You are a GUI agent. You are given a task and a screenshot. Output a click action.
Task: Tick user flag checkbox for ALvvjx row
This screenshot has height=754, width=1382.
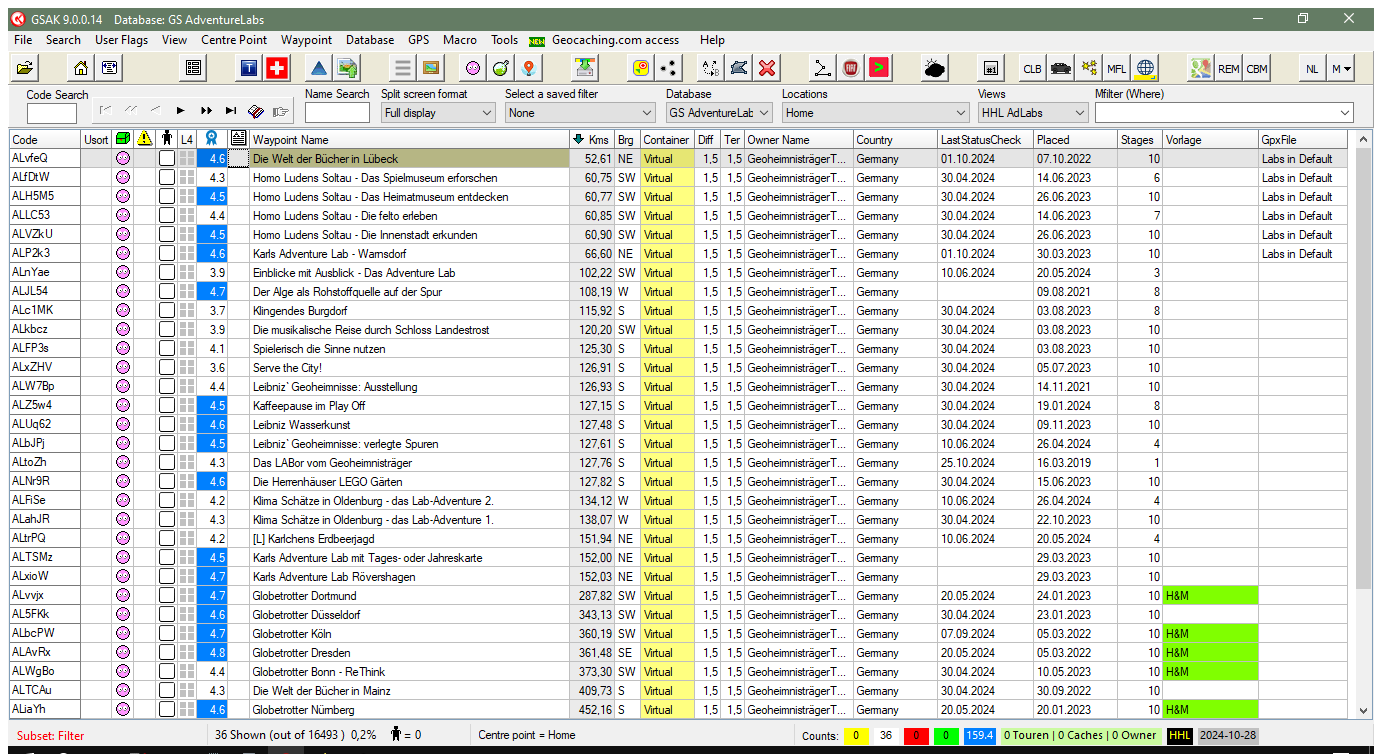[166, 595]
